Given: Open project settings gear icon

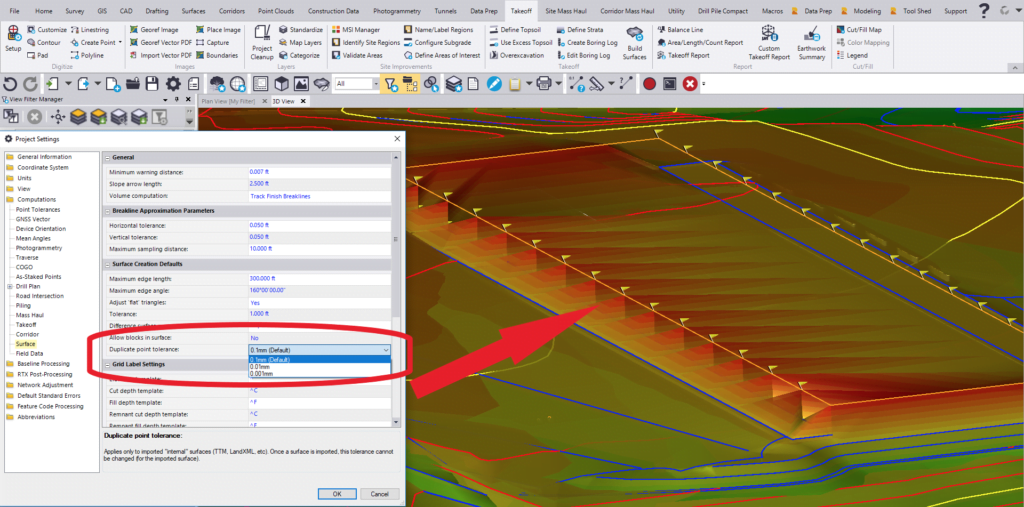Looking at the screenshot, I should [x=174, y=84].
